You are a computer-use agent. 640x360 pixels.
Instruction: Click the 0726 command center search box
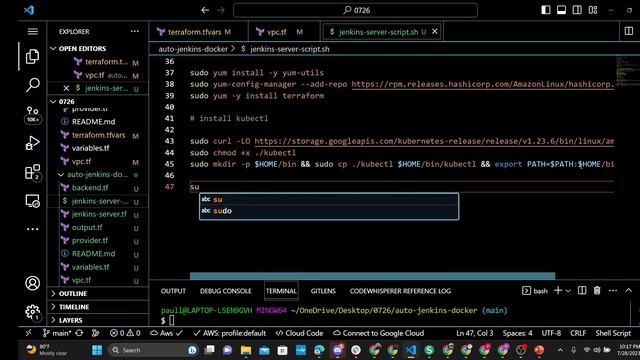click(355, 10)
